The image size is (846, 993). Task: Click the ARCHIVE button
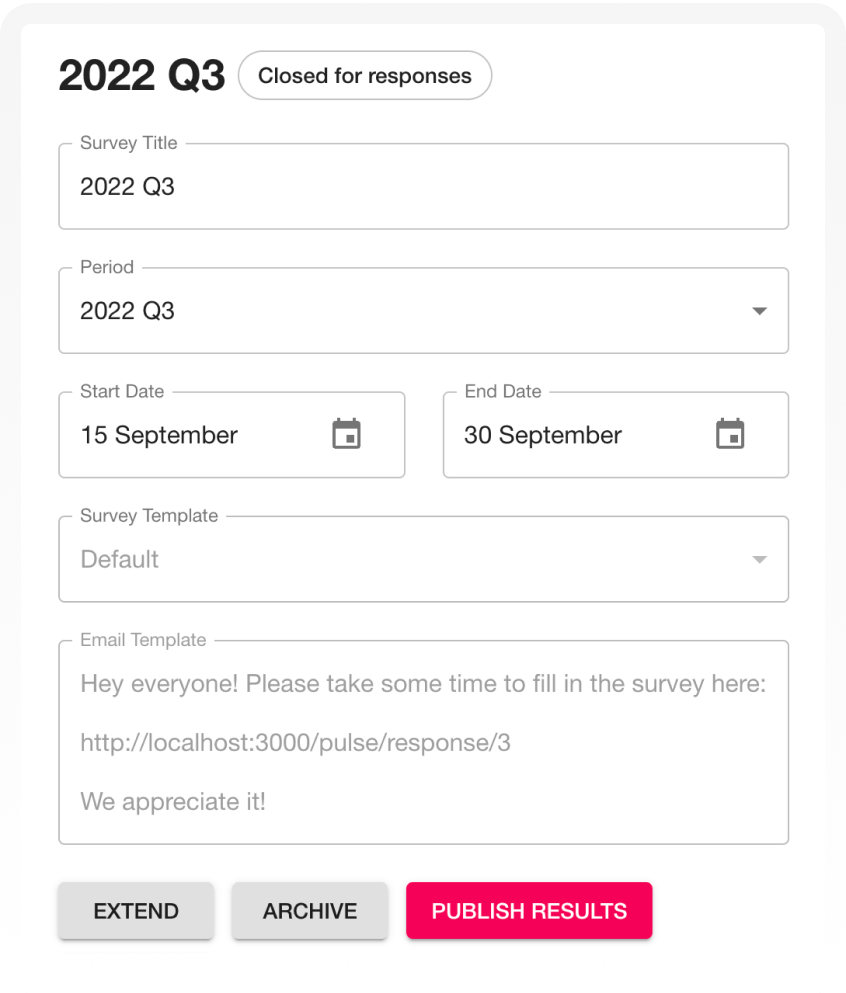[310, 911]
